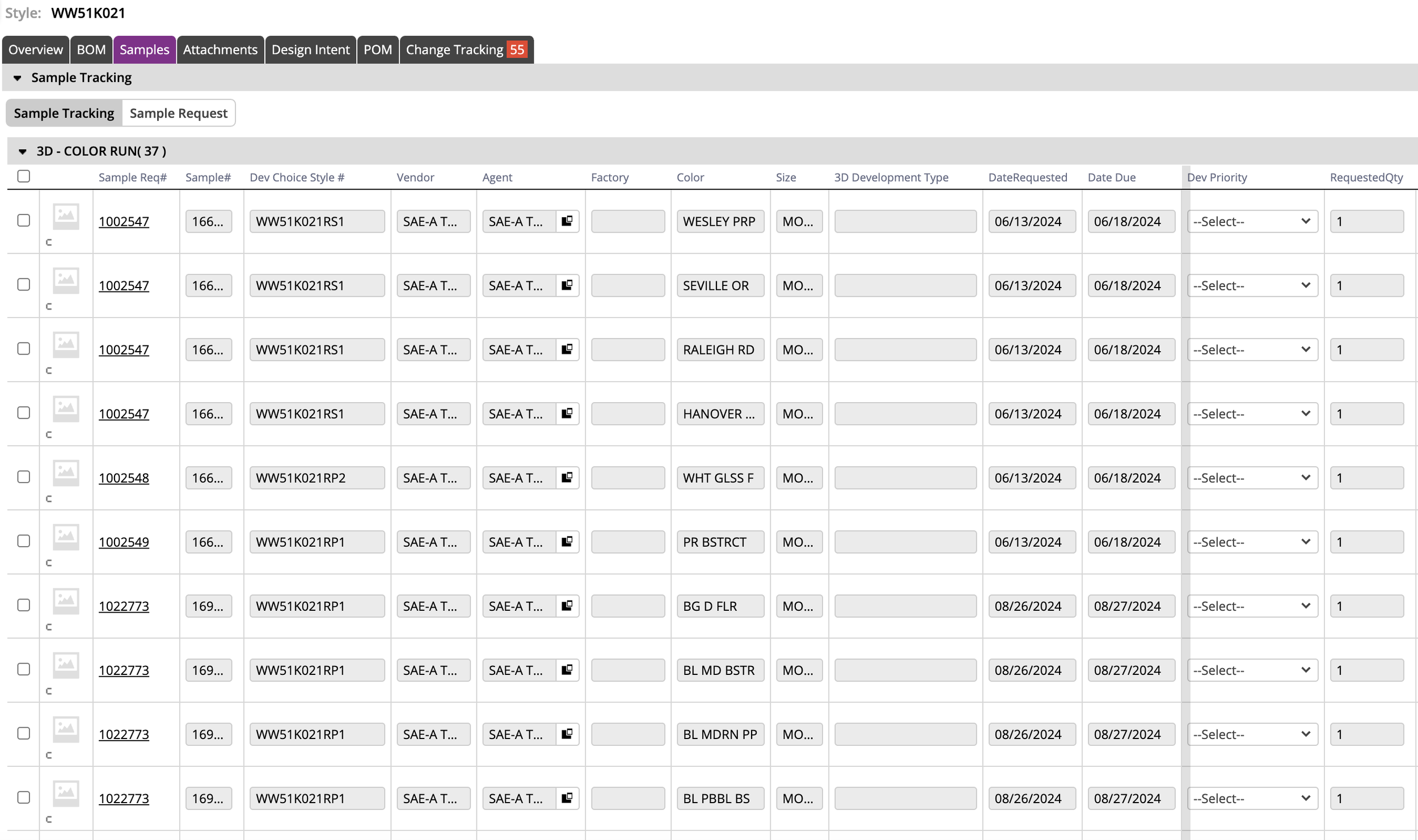Check the select-all checkbox in table header

coord(23,176)
